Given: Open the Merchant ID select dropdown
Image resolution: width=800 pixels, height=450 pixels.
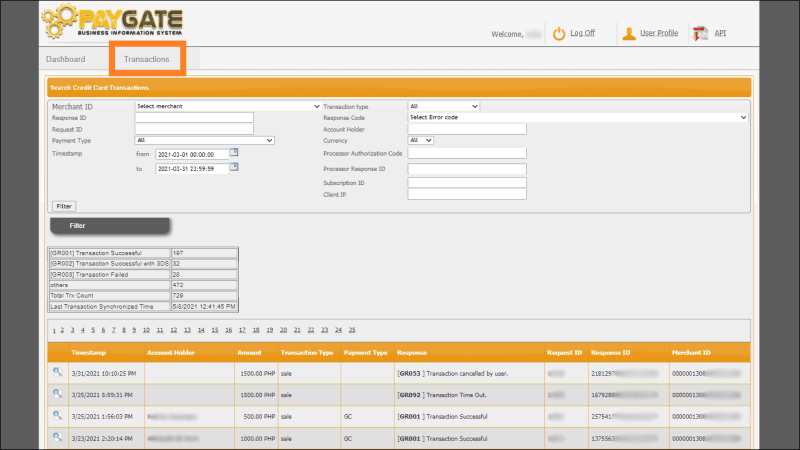Looking at the screenshot, I should (228, 106).
